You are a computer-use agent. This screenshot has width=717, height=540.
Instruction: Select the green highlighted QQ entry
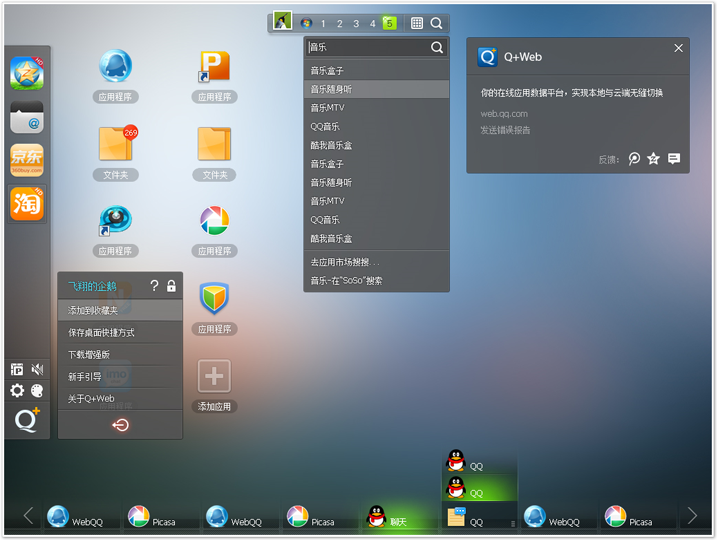(x=479, y=488)
